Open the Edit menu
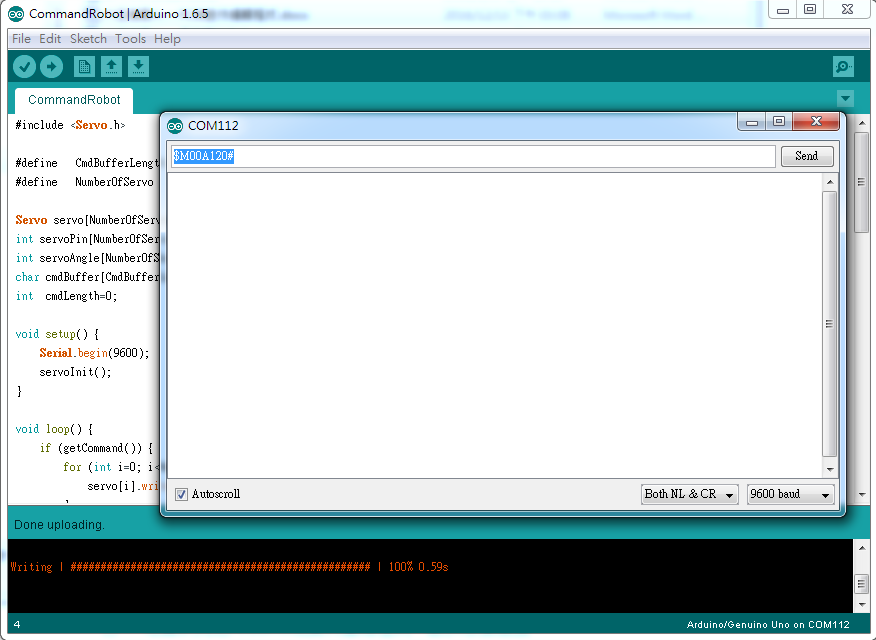 [50, 39]
